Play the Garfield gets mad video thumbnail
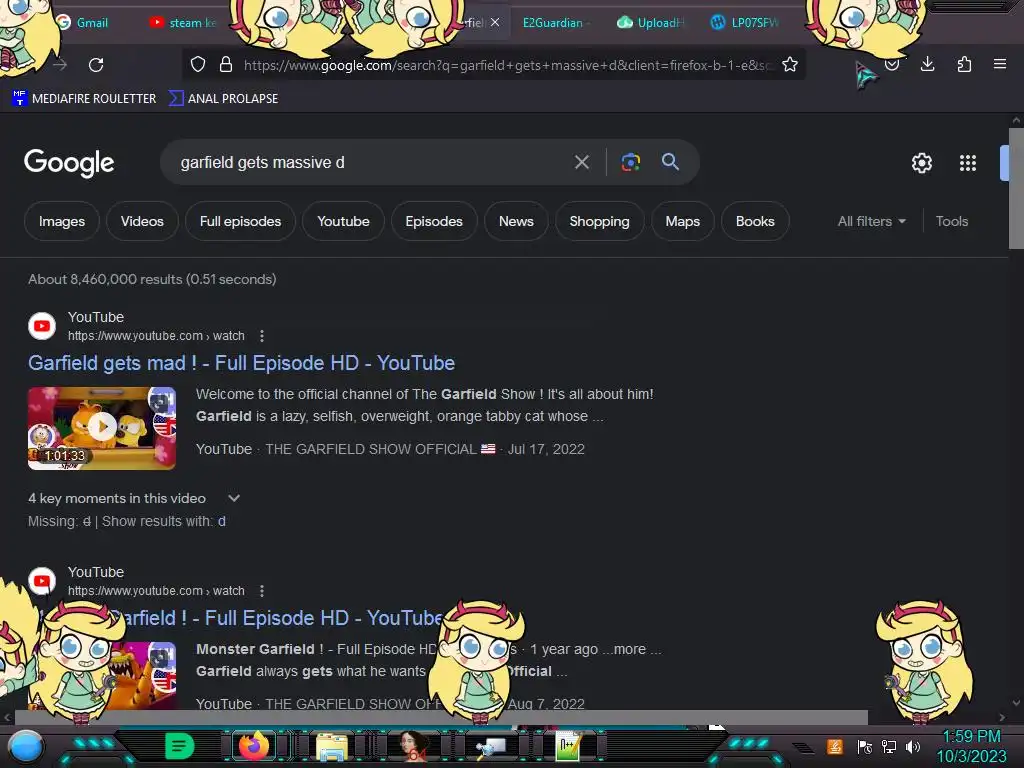This screenshot has height=768, width=1024. pyautogui.click(x=102, y=428)
